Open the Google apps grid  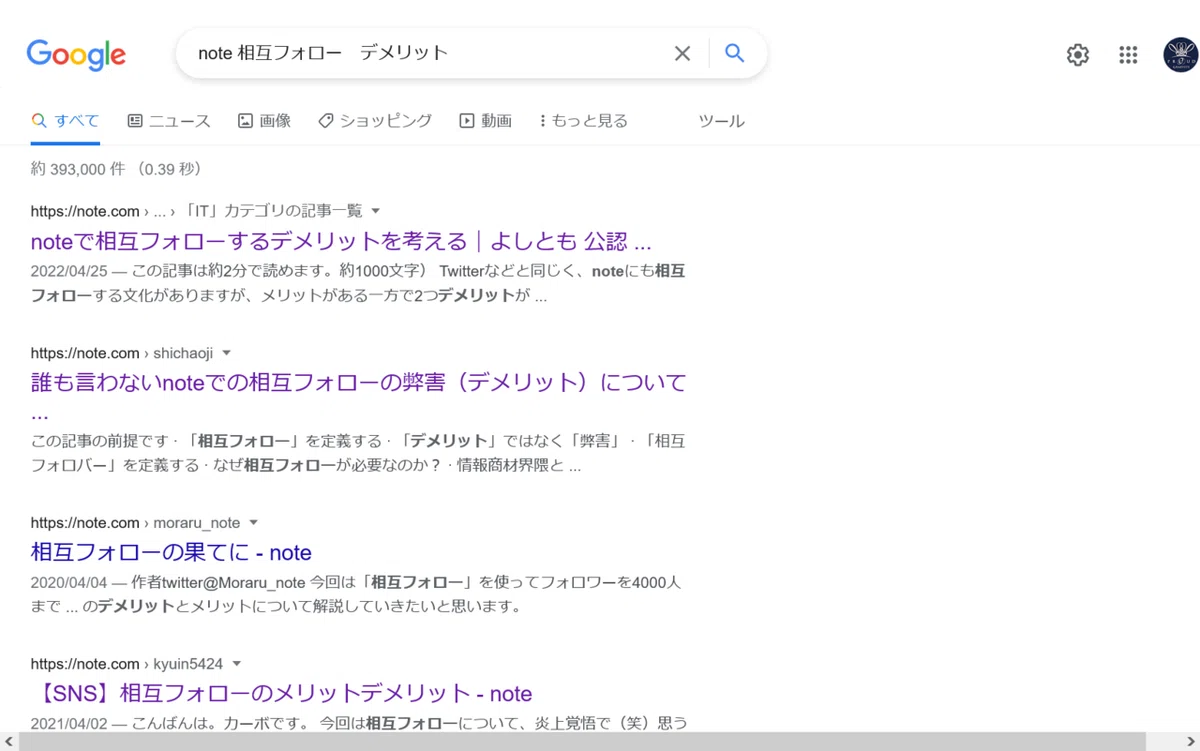click(x=1128, y=55)
